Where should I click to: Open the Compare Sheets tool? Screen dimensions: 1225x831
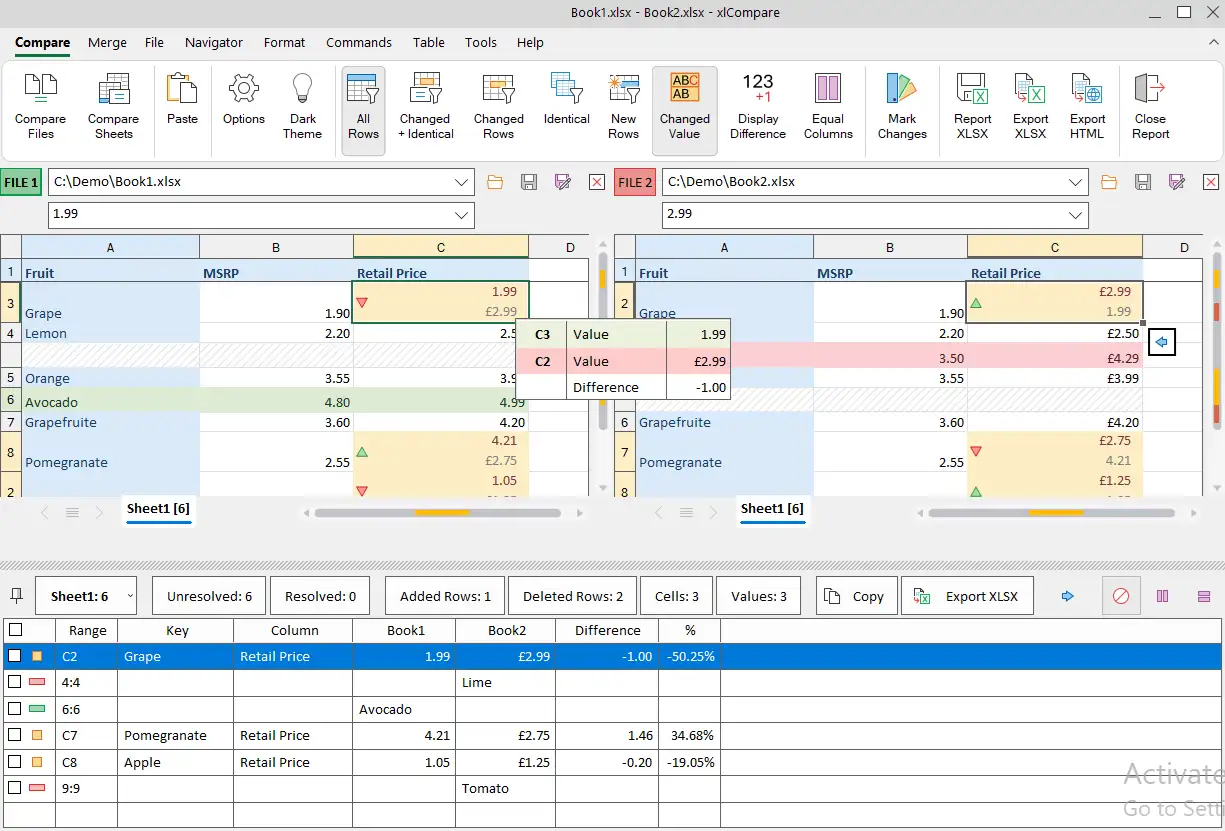click(x=113, y=106)
